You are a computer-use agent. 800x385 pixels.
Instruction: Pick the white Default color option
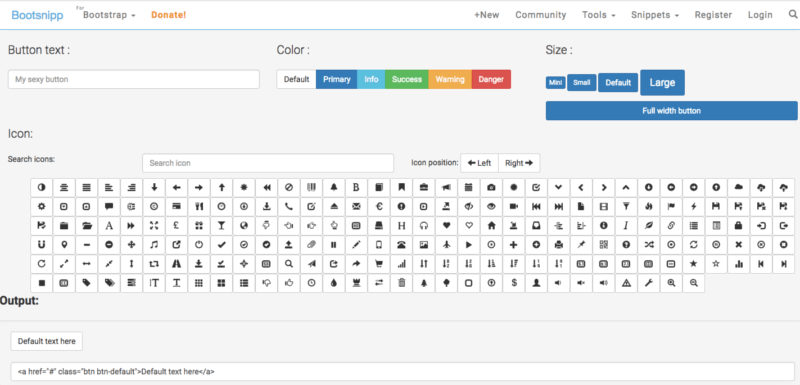(296, 80)
